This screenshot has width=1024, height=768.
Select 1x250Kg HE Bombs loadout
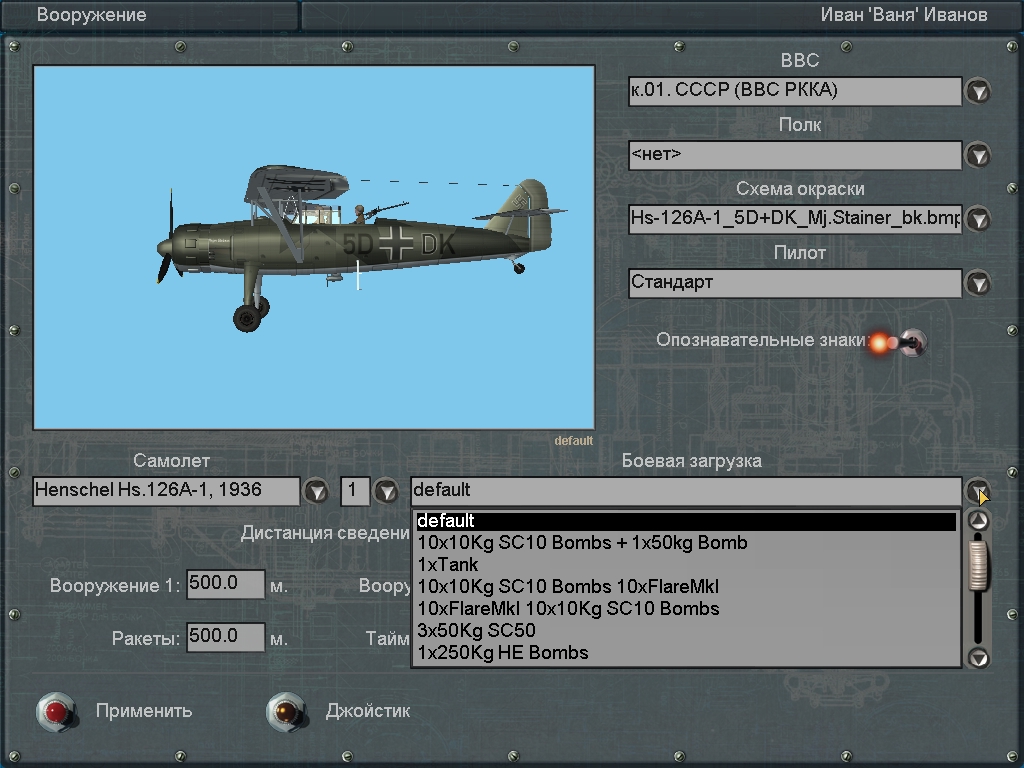503,653
